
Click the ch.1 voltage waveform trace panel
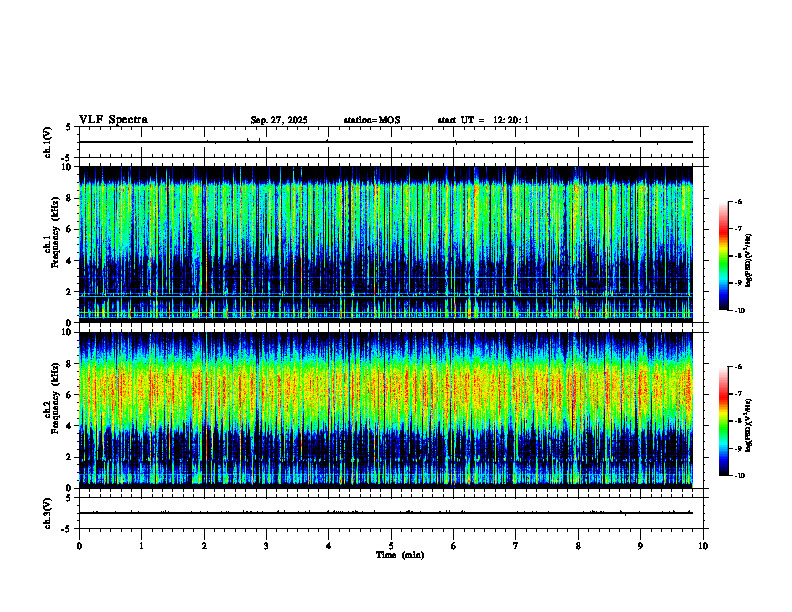coord(390,142)
